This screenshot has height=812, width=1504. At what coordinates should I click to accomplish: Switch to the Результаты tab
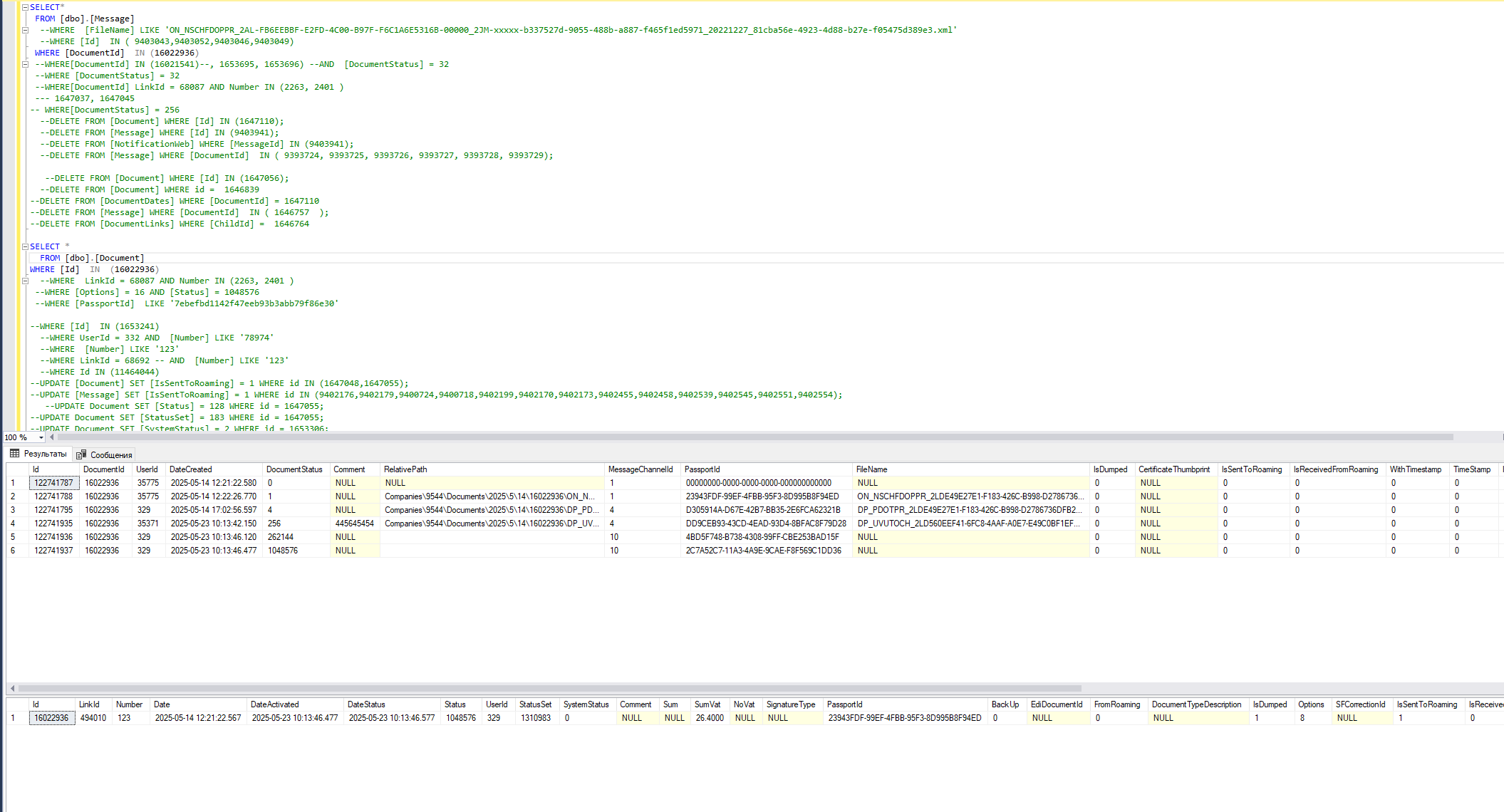point(38,454)
